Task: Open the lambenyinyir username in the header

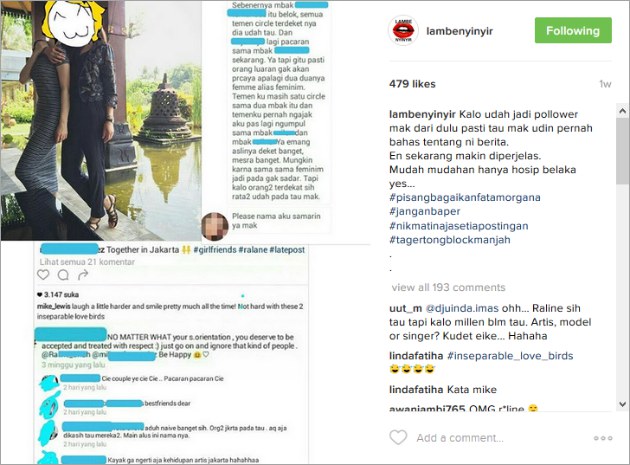Action: [x=459, y=31]
